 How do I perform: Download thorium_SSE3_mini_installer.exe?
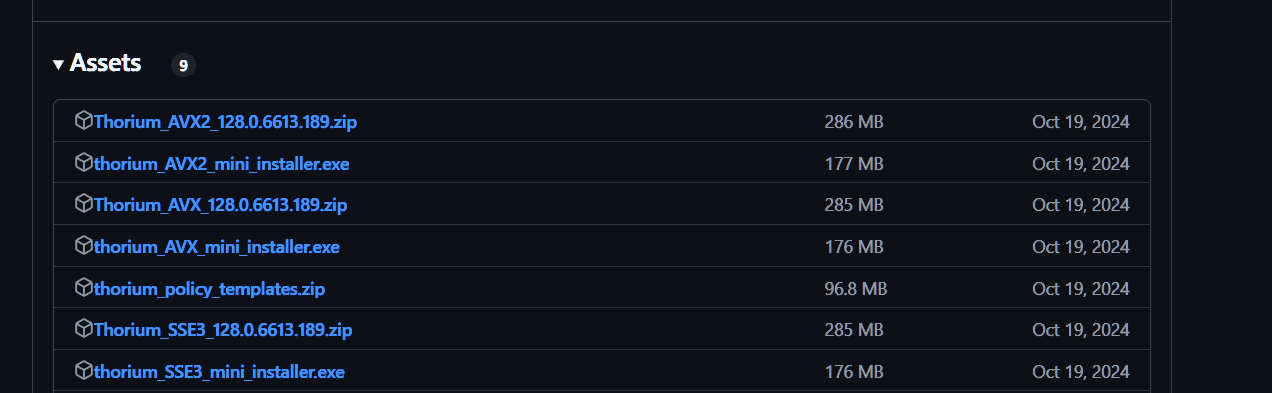coord(220,372)
